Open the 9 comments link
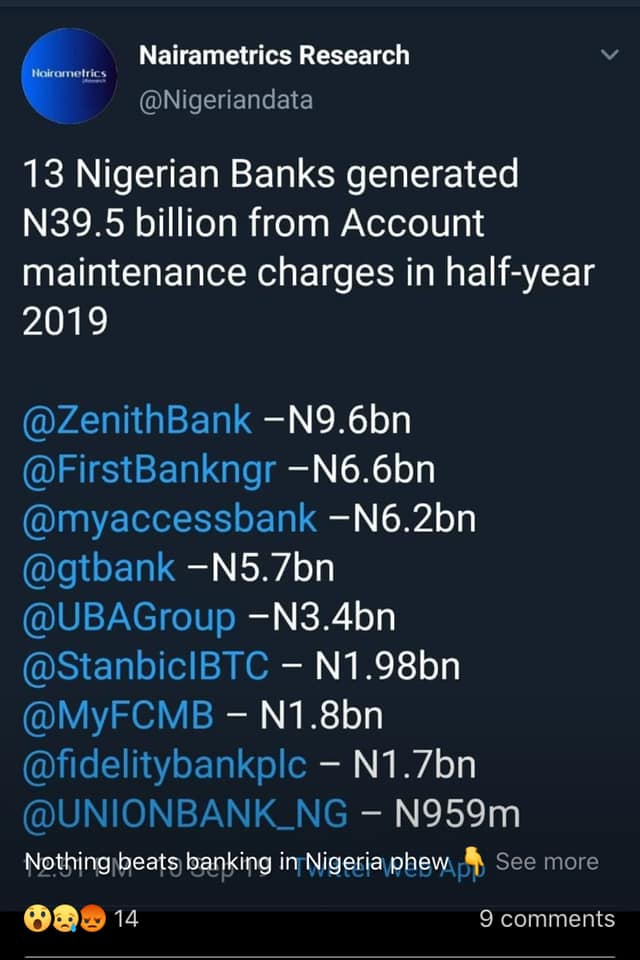The width and height of the screenshot is (640, 960). coord(547,918)
